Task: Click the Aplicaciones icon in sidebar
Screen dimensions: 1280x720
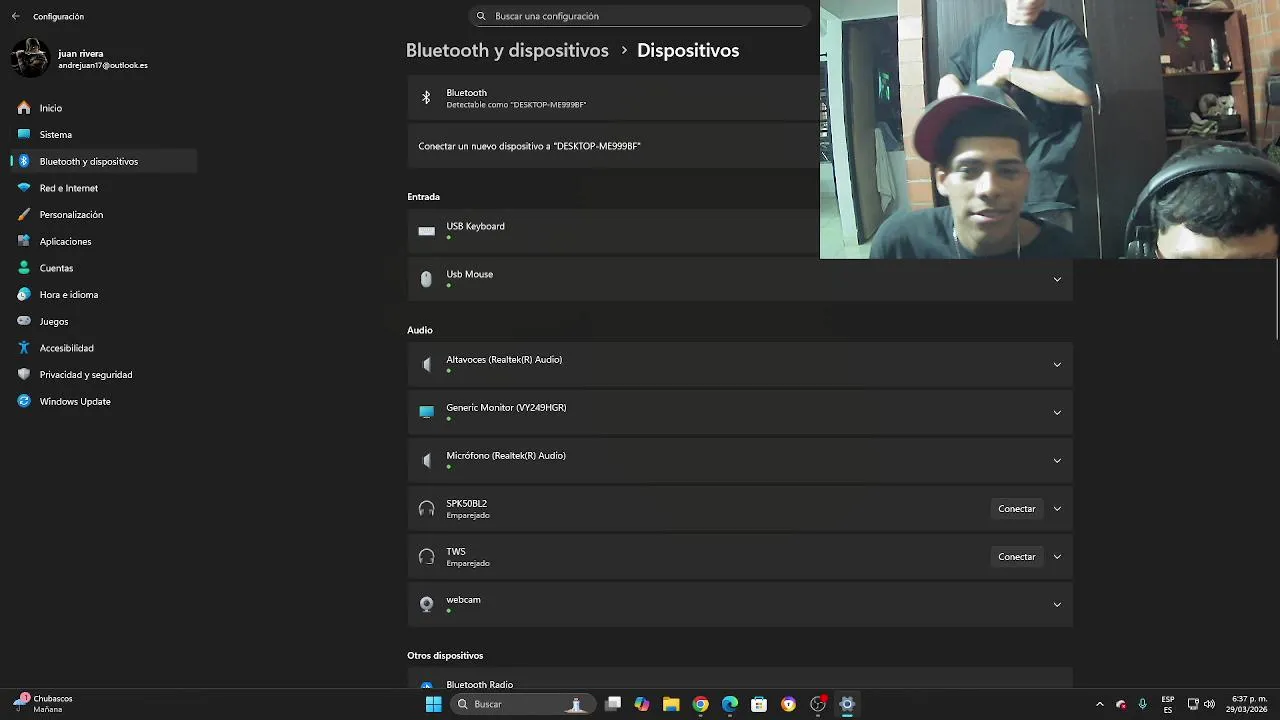Action: tap(24, 241)
